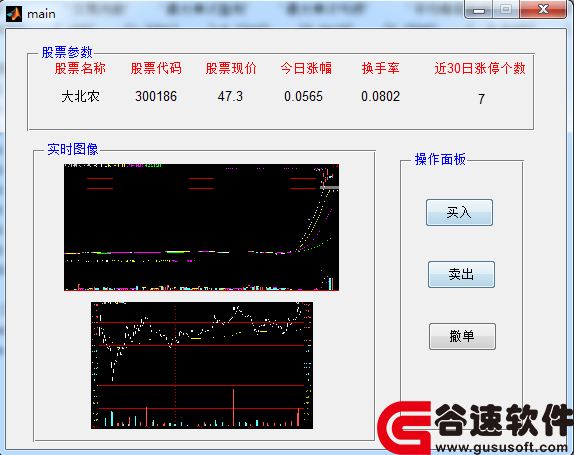This screenshot has width=574, height=455.
Task: Click the 操作面板 panel title
Action: pos(440,160)
